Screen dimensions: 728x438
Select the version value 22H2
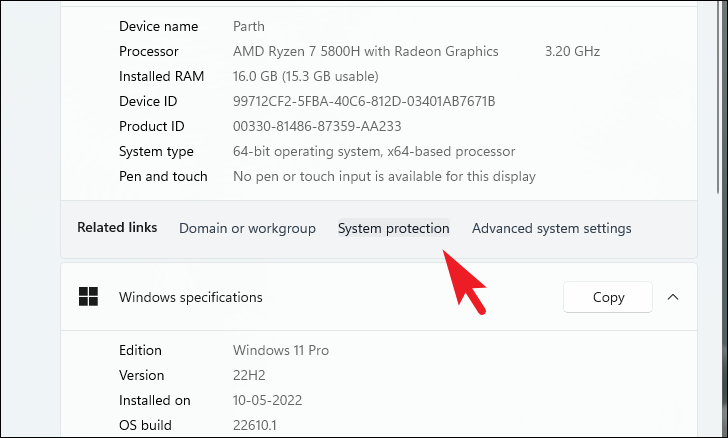coord(249,375)
